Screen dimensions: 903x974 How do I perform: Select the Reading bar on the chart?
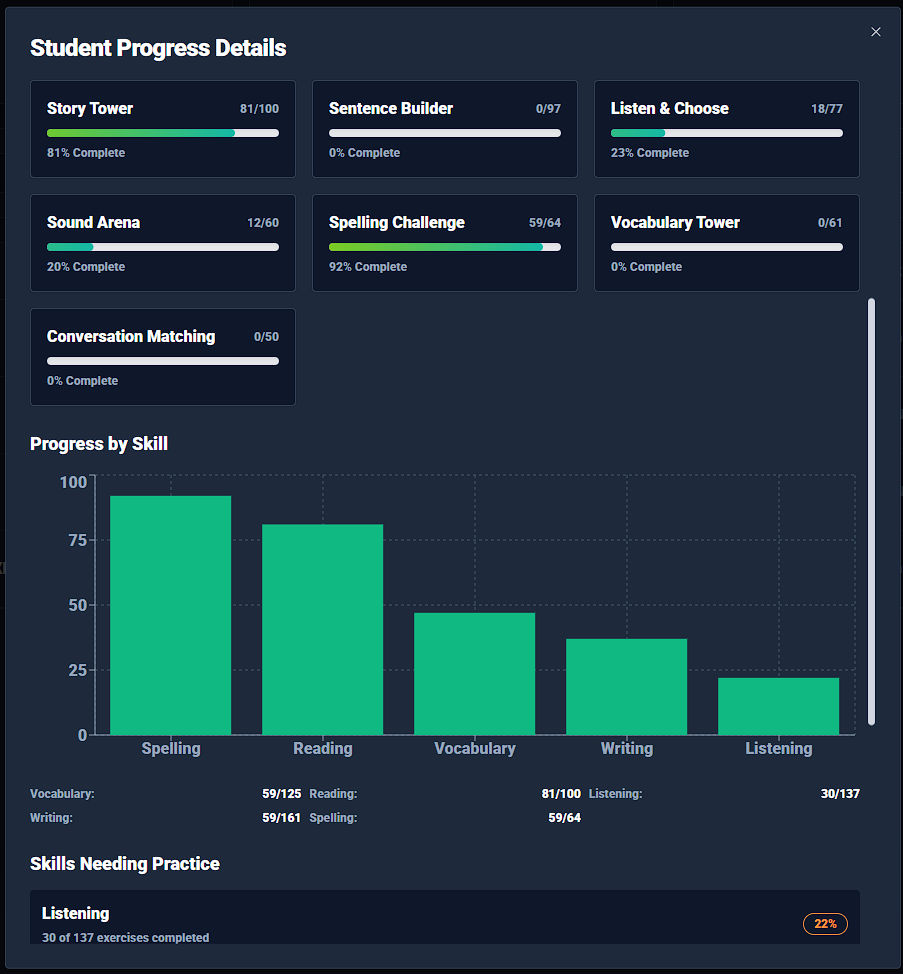click(x=322, y=628)
